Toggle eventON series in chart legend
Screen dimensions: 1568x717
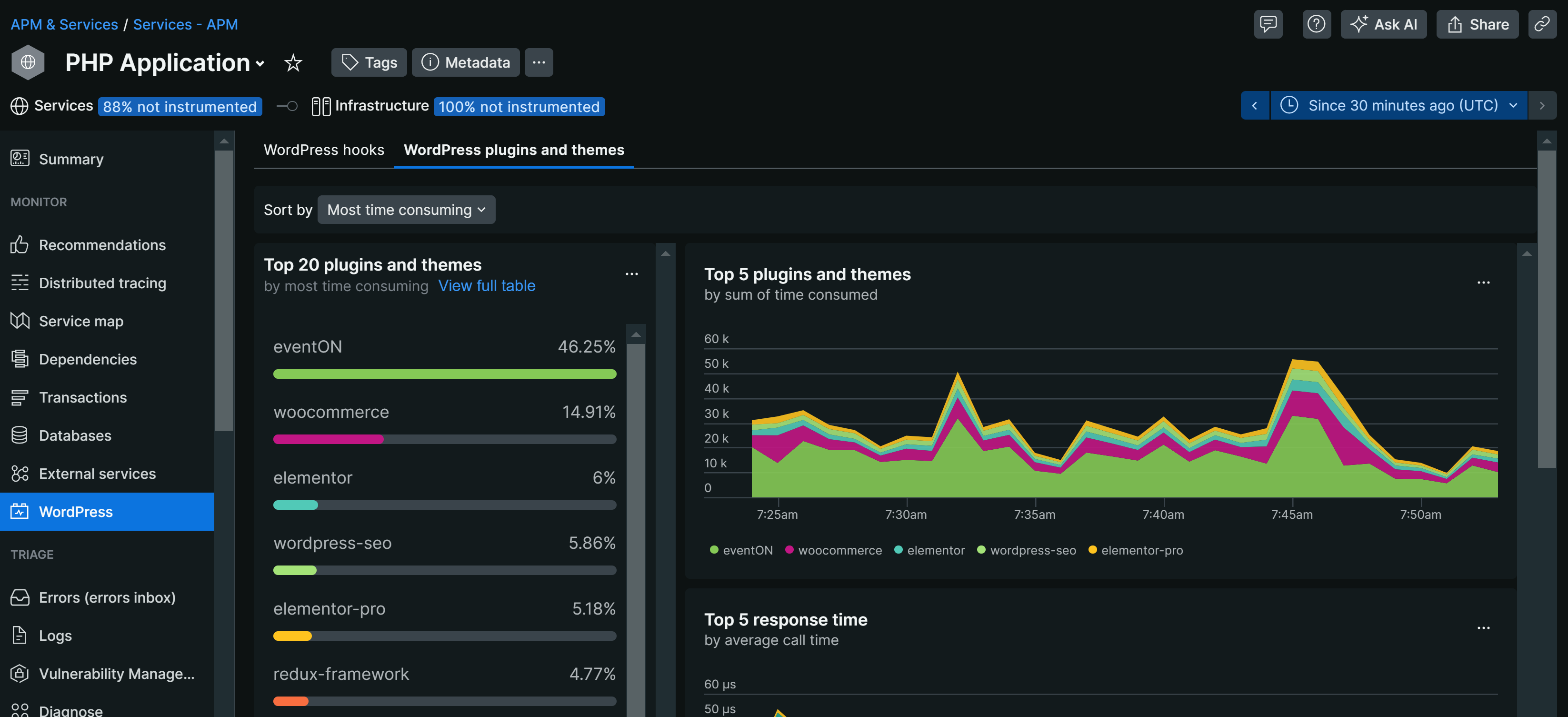(x=741, y=550)
